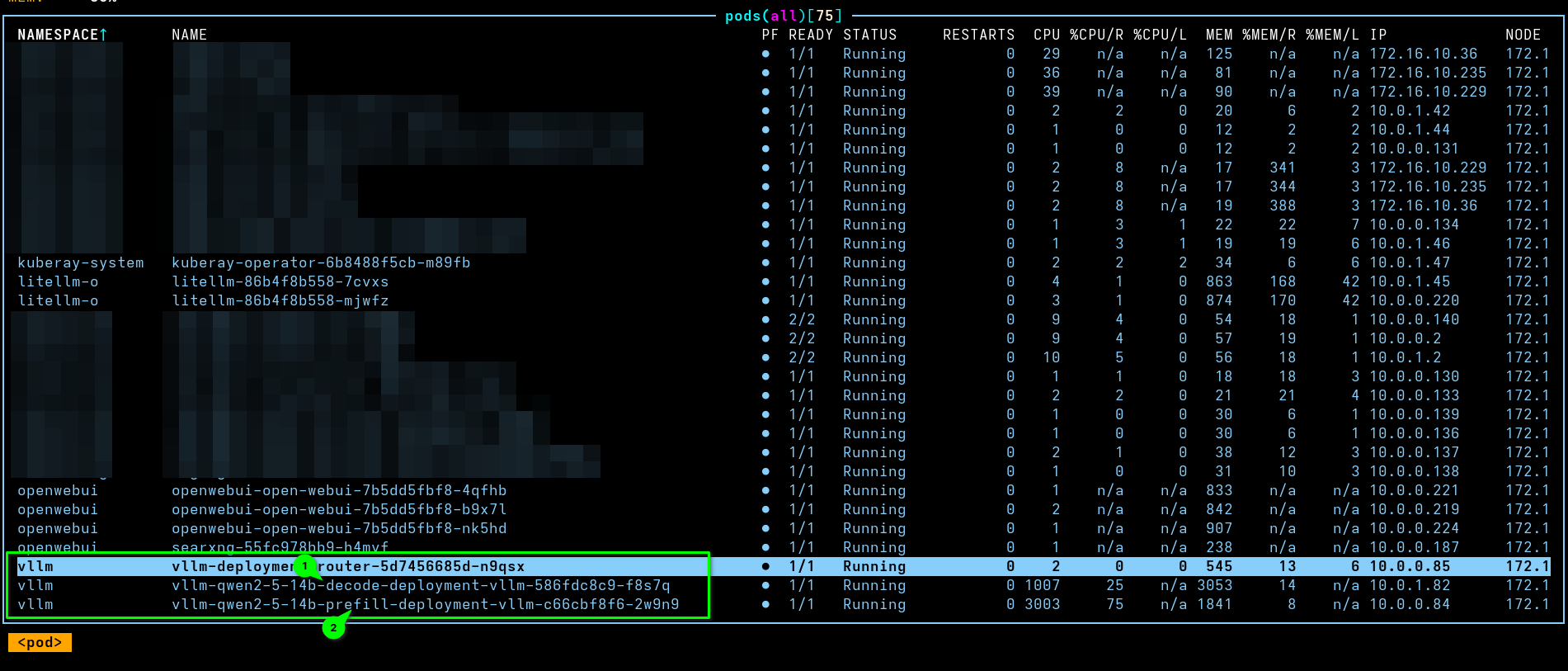The height and width of the screenshot is (671, 1568).
Task: Select pod openwebui-open-webui-7b5dd5fbf8-nk5hd
Action: 784,528
